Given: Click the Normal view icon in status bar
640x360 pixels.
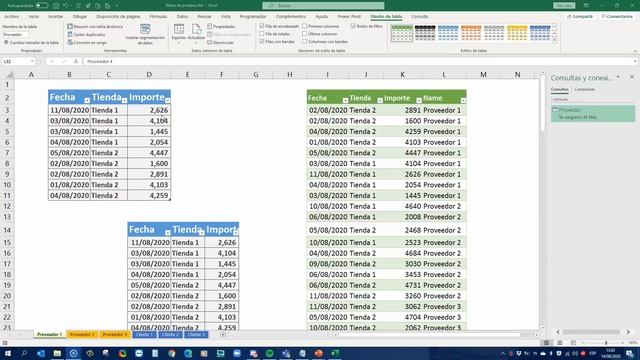Looking at the screenshot, I should pyautogui.click(x=546, y=343).
